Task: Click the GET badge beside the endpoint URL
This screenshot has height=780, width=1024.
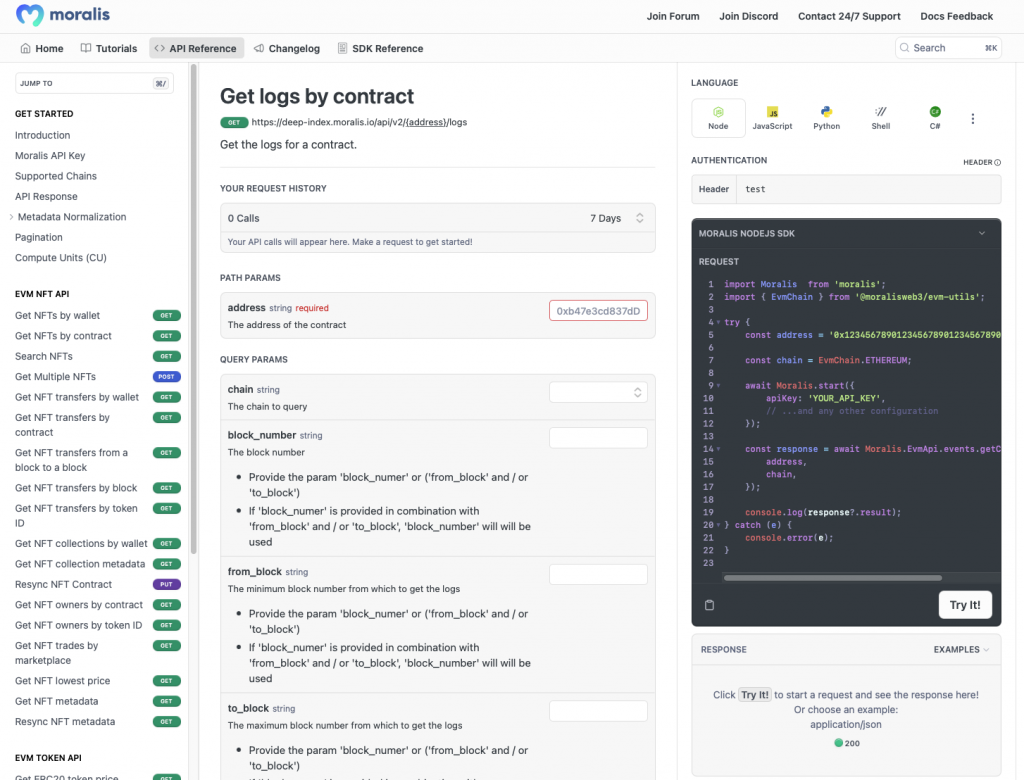Action: [234, 122]
